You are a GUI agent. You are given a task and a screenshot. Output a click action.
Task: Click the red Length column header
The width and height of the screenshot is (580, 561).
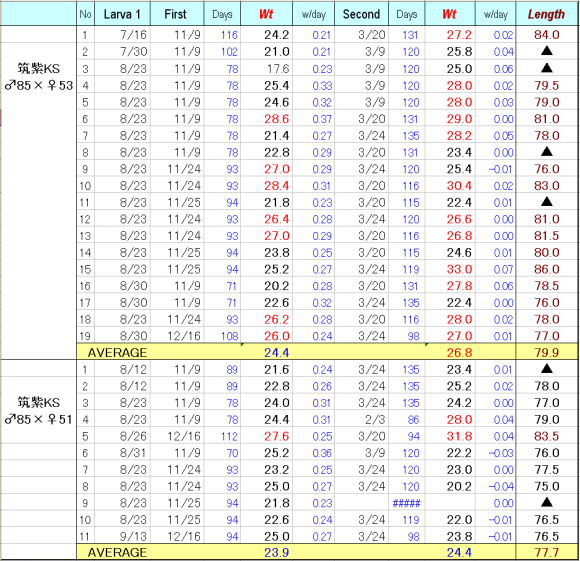point(546,14)
